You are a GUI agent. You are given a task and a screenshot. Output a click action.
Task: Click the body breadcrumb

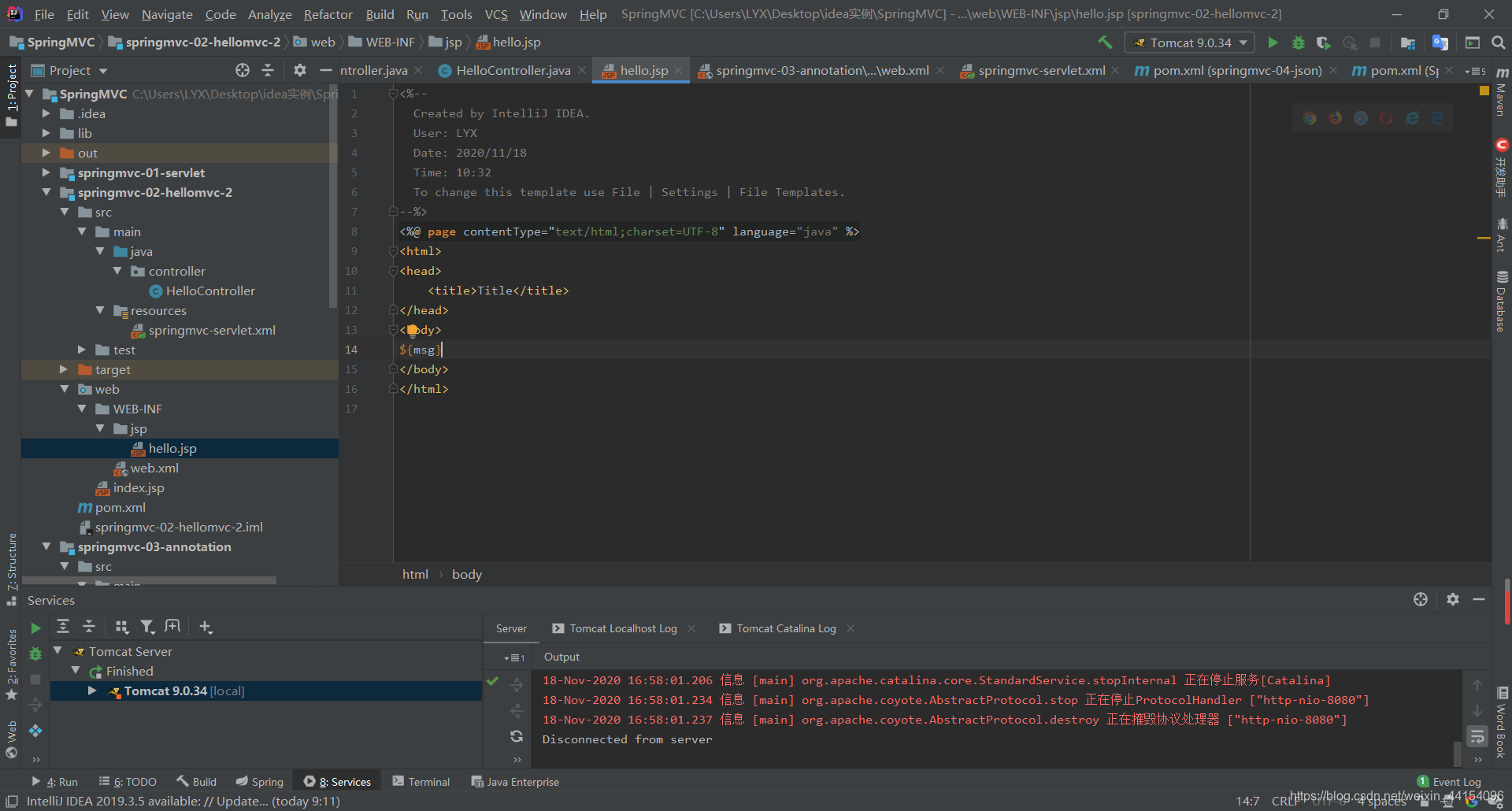[x=467, y=574]
